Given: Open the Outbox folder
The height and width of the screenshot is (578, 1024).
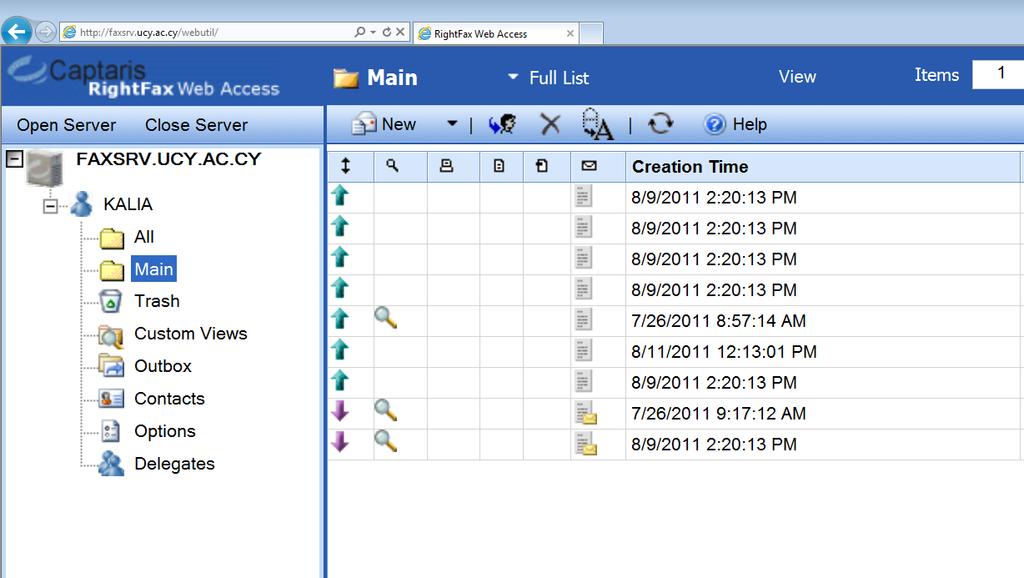Looking at the screenshot, I should pos(163,366).
